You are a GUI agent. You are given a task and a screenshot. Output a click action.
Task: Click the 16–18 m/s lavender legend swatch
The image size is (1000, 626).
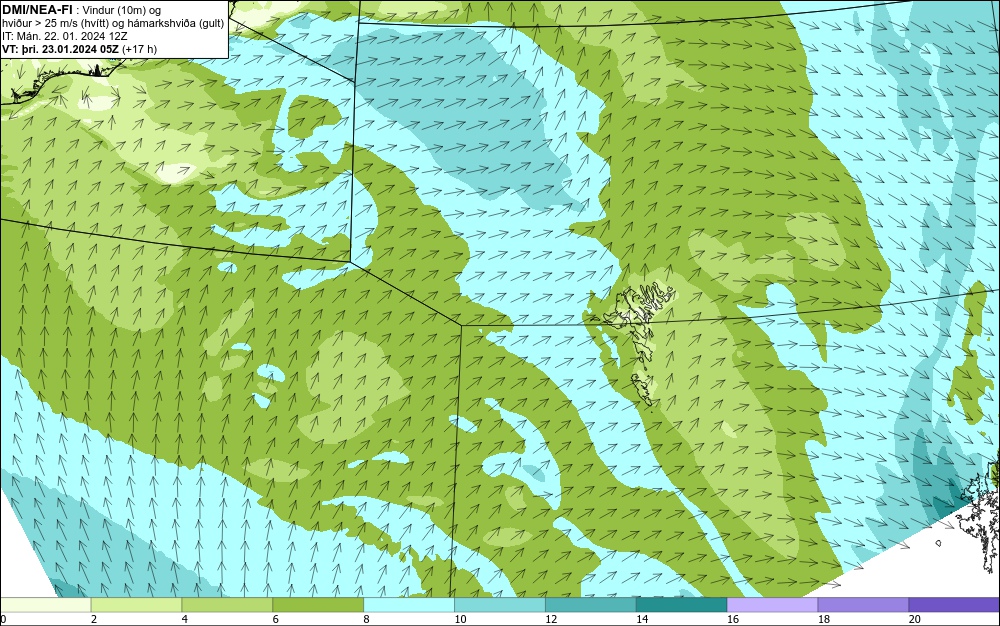772,604
